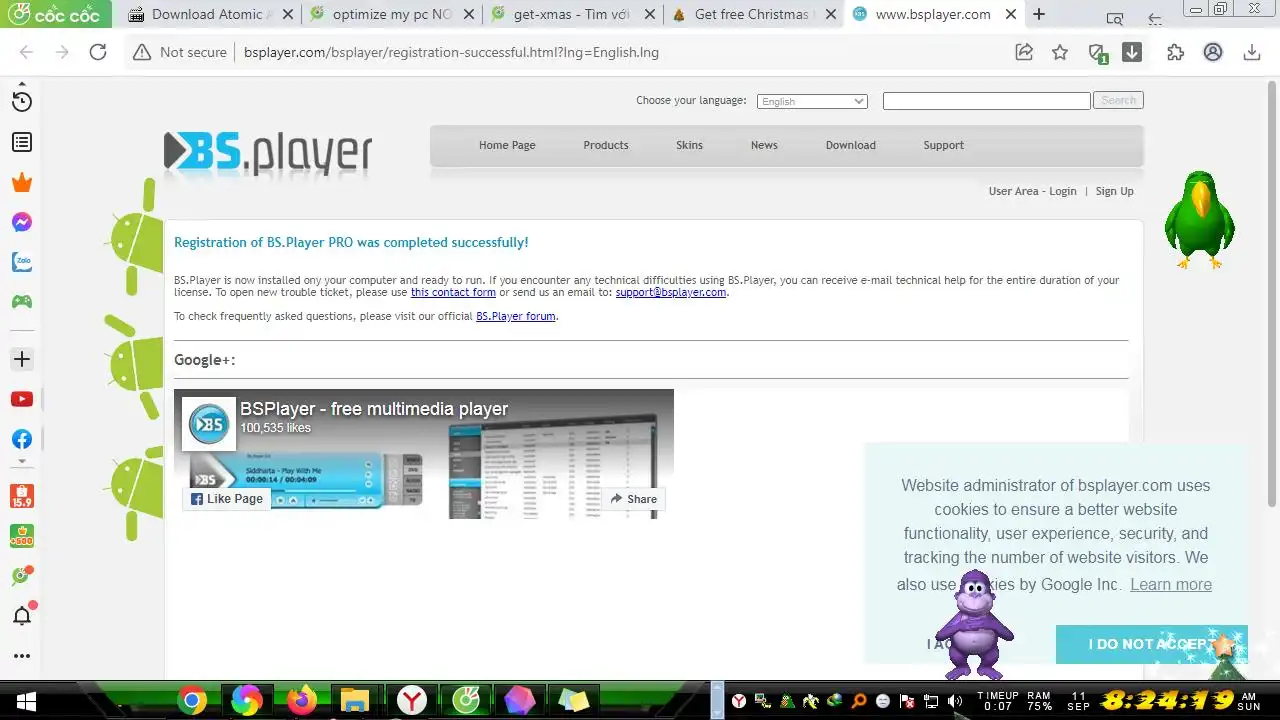Open Yandex Browser from the taskbar
The height and width of the screenshot is (720, 1280).
[411, 701]
